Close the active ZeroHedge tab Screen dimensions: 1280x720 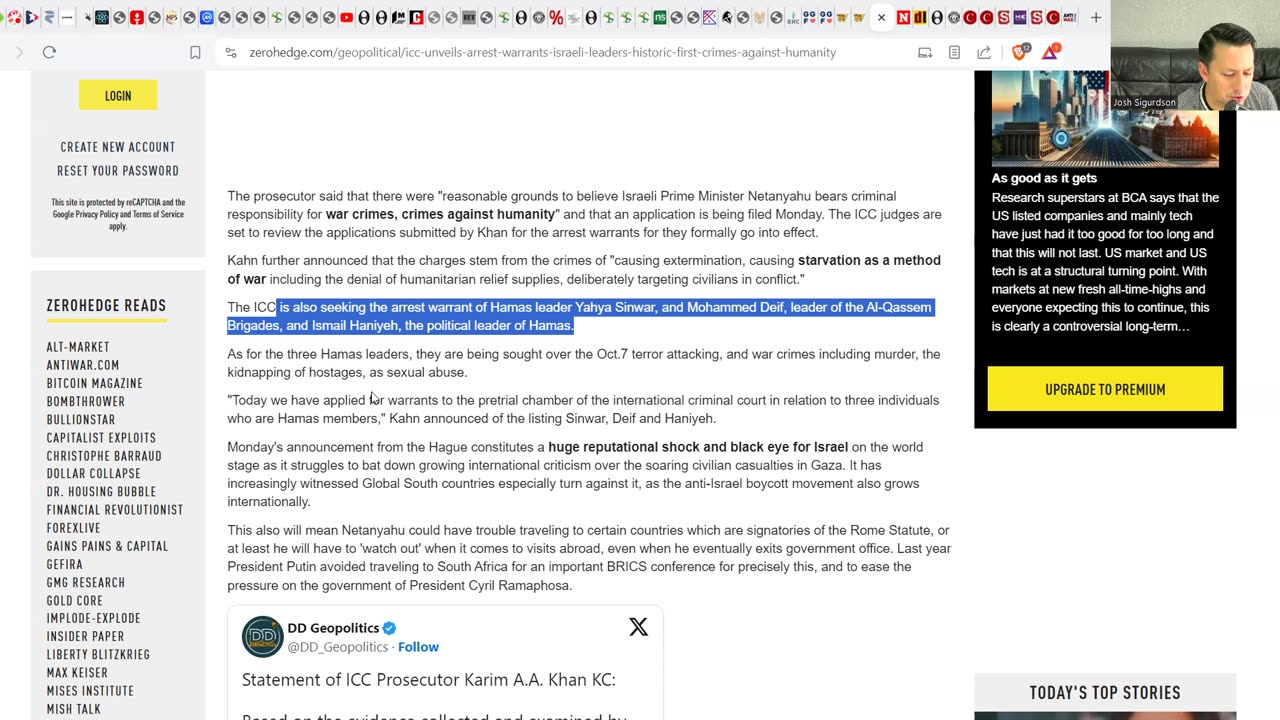(881, 17)
